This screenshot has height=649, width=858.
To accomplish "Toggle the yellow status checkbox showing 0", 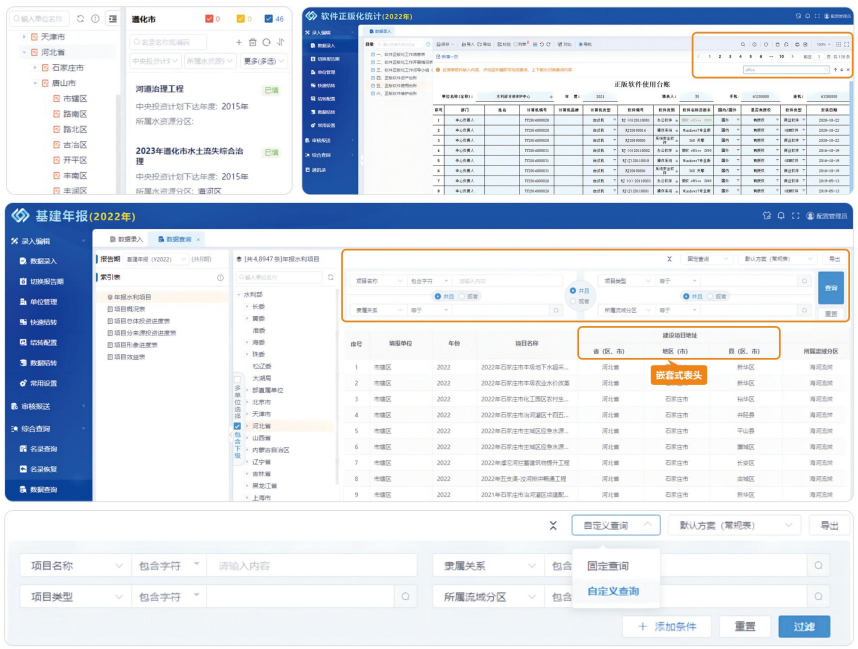I will (x=241, y=19).
